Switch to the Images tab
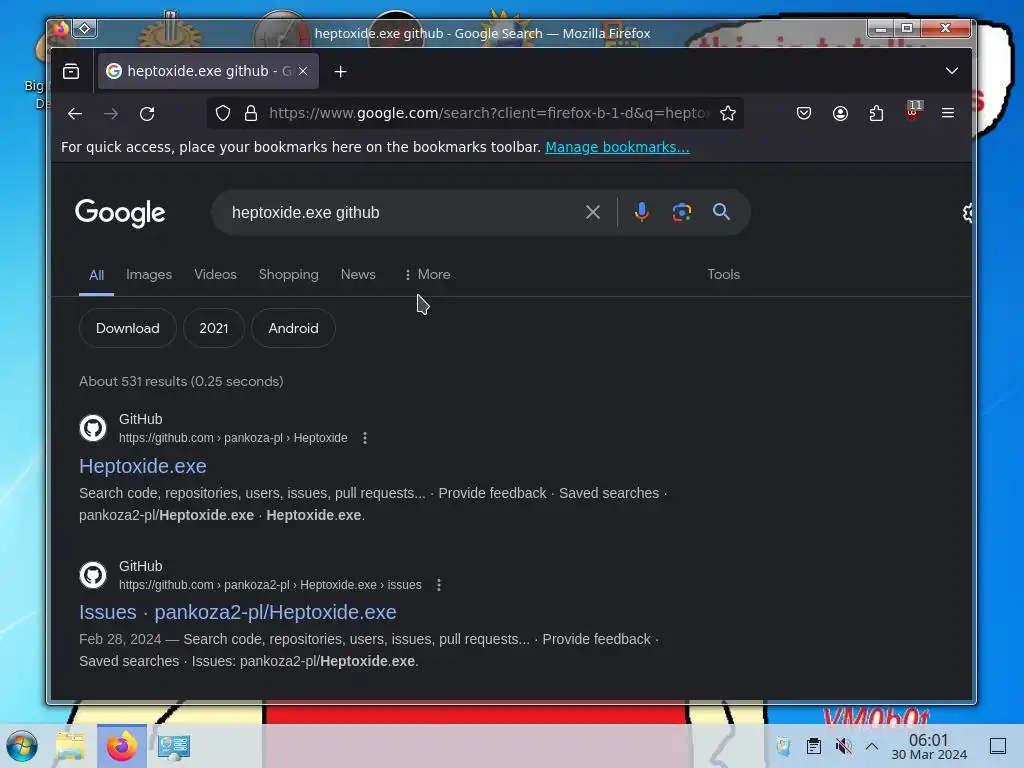This screenshot has width=1024, height=768. tap(149, 275)
